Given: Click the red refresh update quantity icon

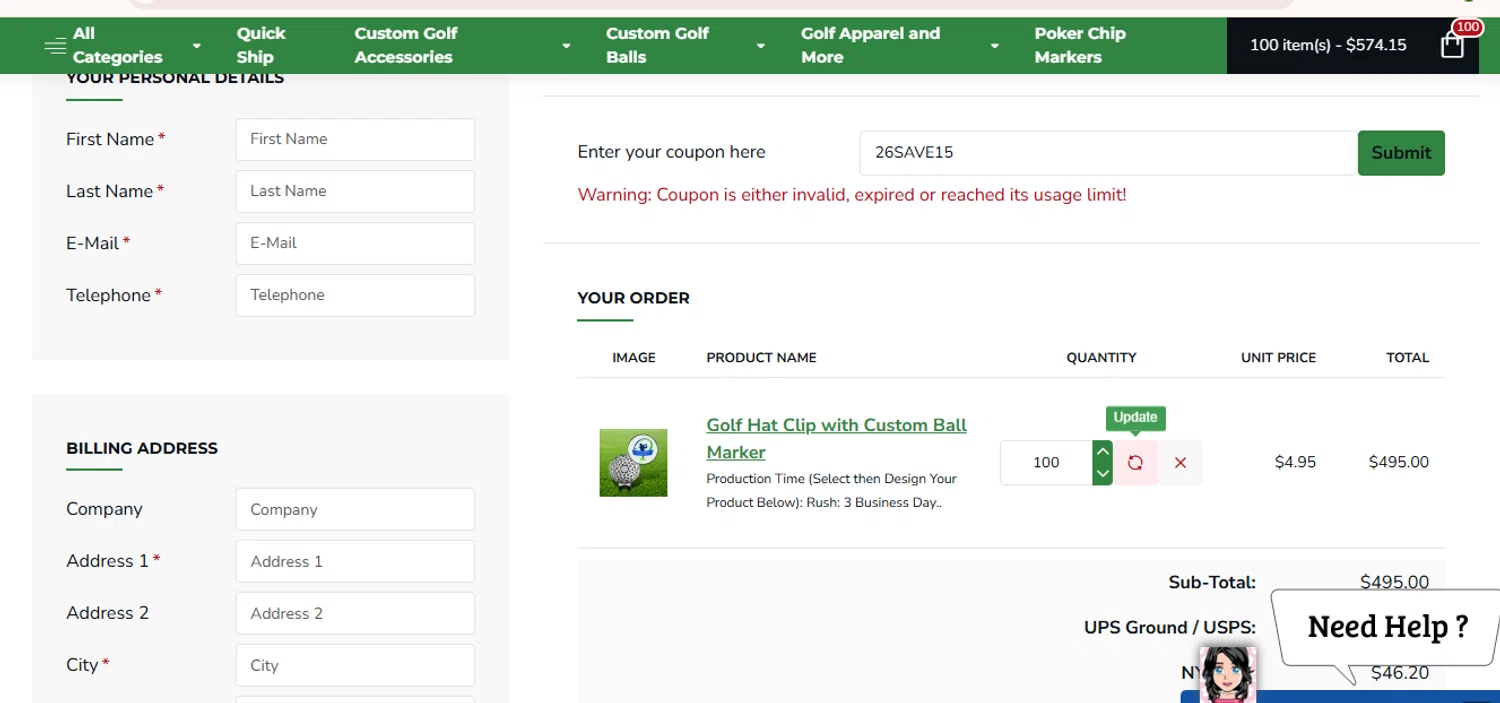Looking at the screenshot, I should pos(1135,463).
